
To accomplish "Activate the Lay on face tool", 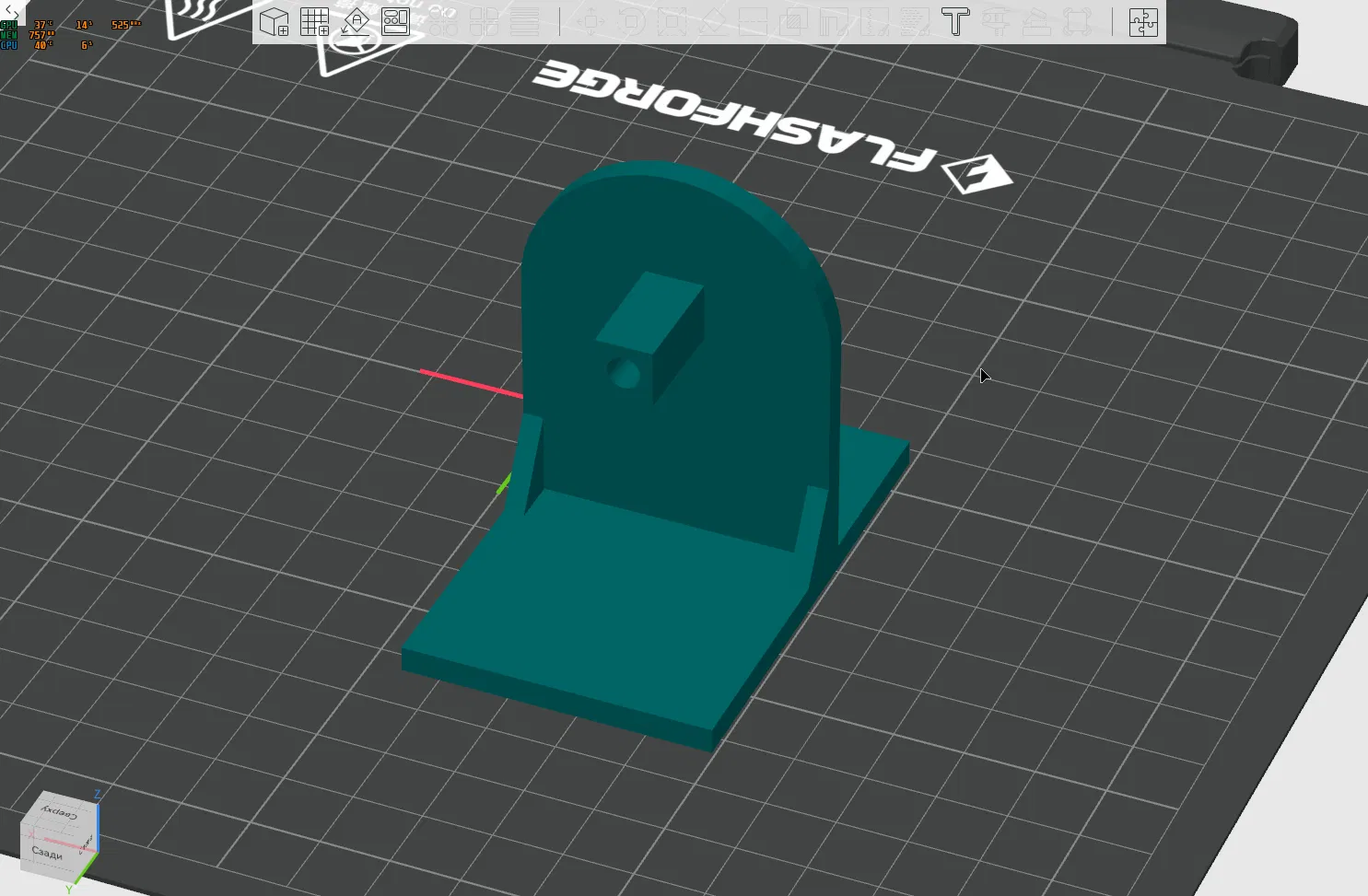I will [x=712, y=22].
